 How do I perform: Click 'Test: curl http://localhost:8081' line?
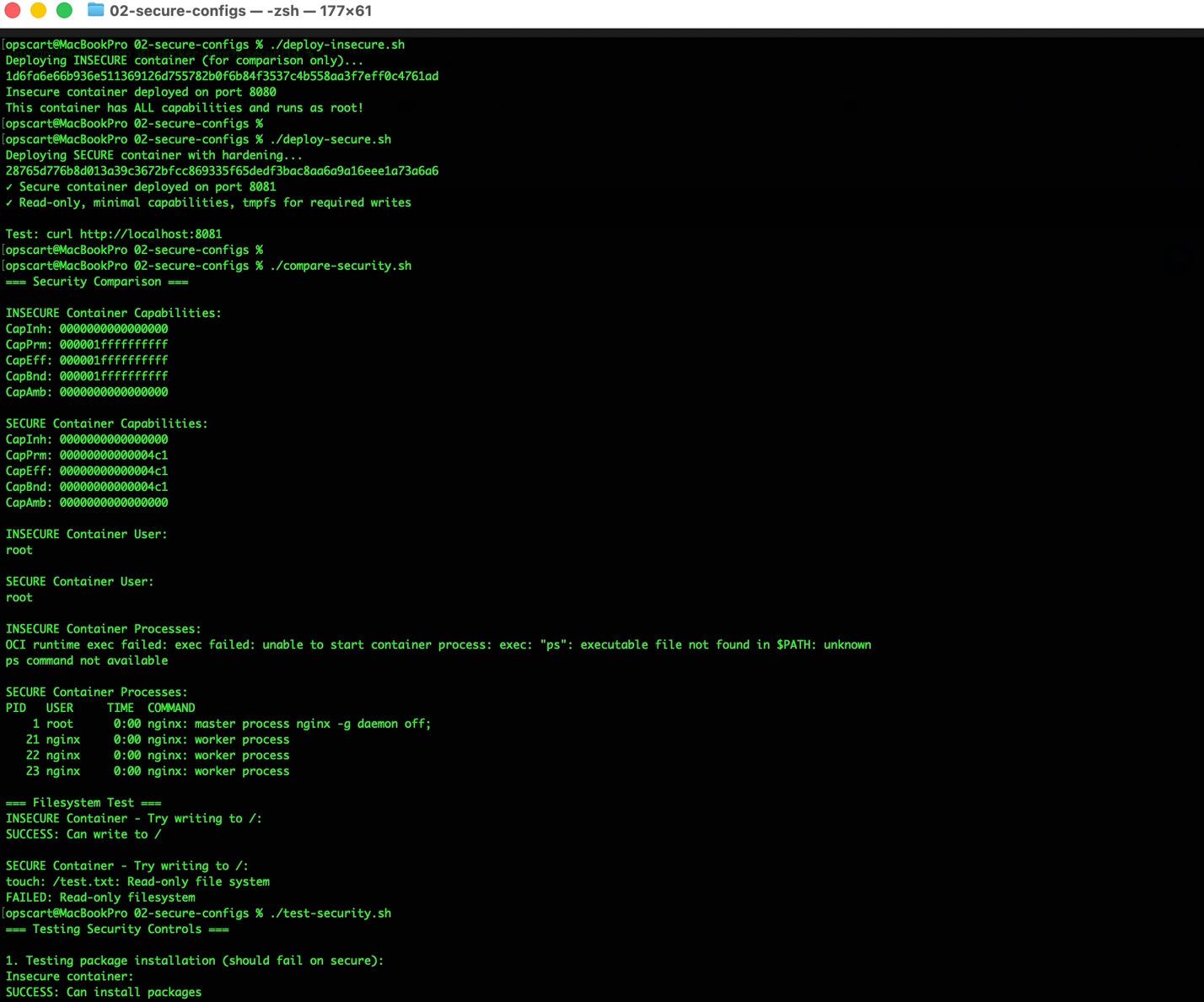point(114,234)
